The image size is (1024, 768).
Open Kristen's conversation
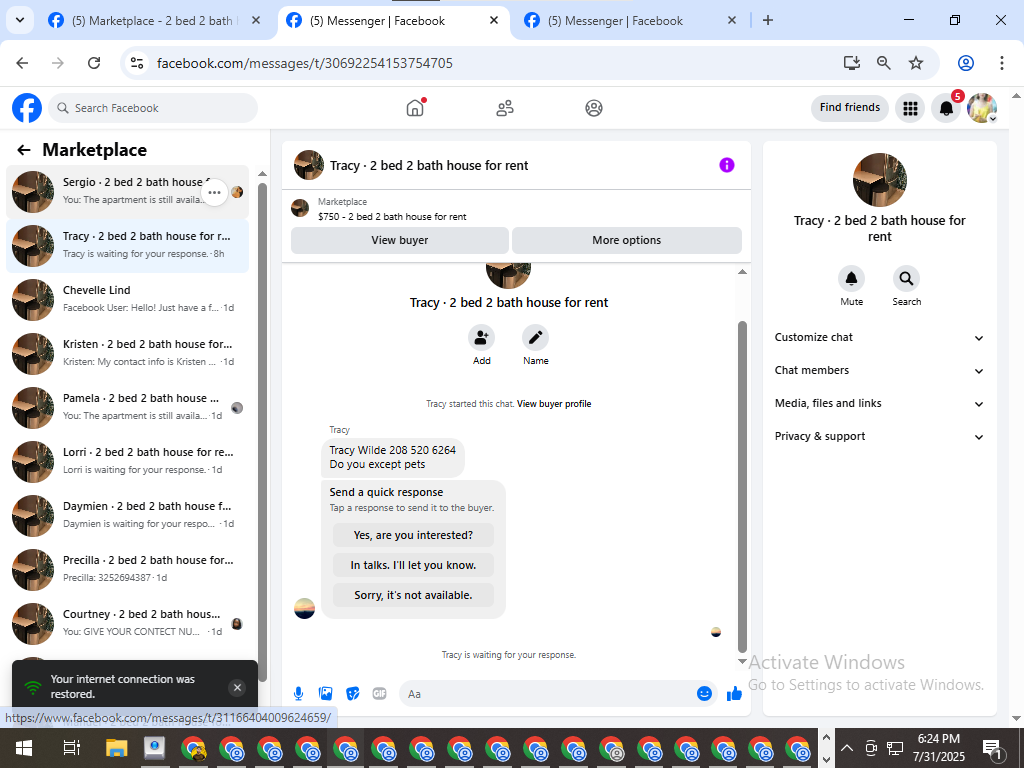pyautogui.click(x=127, y=354)
